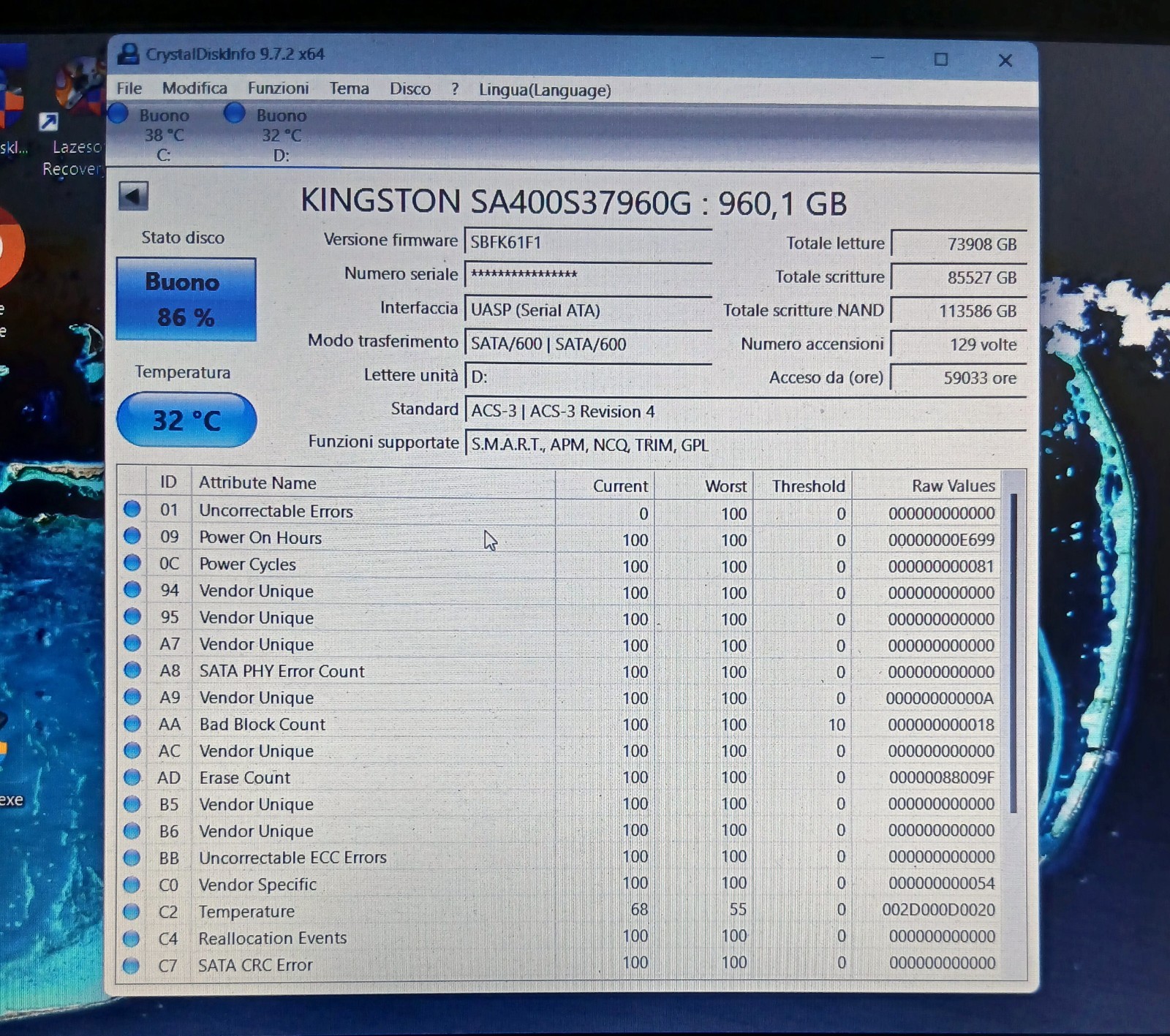Click the status dot for attribute B5
Image resolution: width=1170 pixels, height=1036 pixels.
click(x=132, y=804)
